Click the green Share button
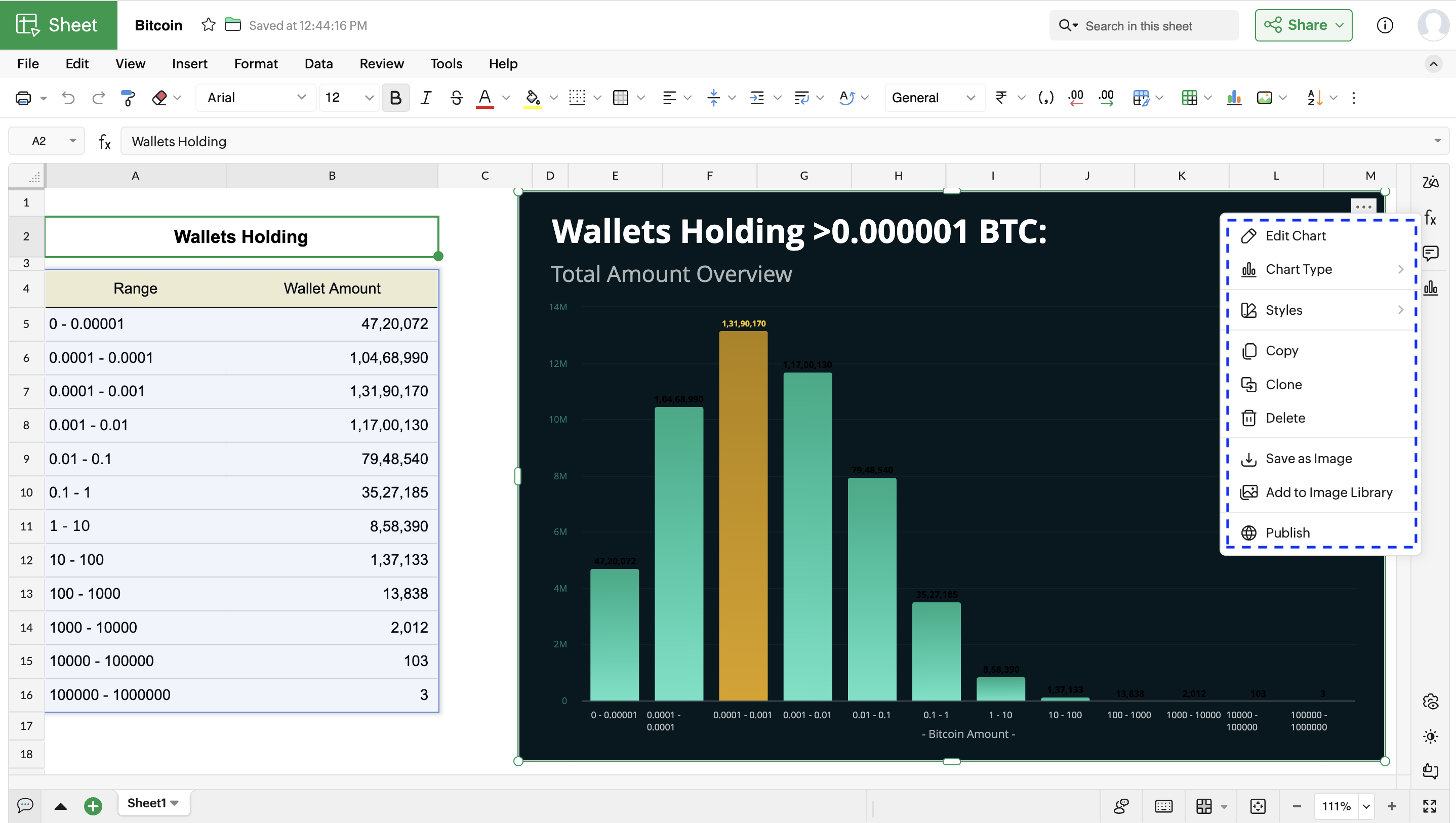 (x=1303, y=25)
